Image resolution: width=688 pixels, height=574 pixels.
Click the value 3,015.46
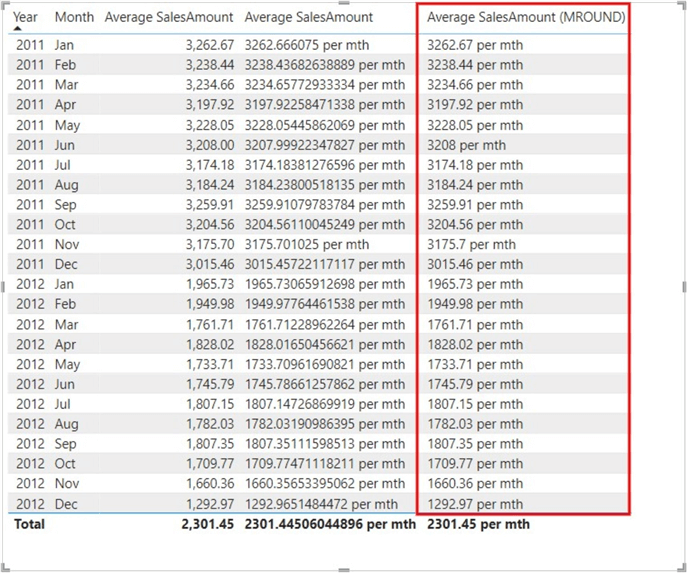click(x=210, y=264)
